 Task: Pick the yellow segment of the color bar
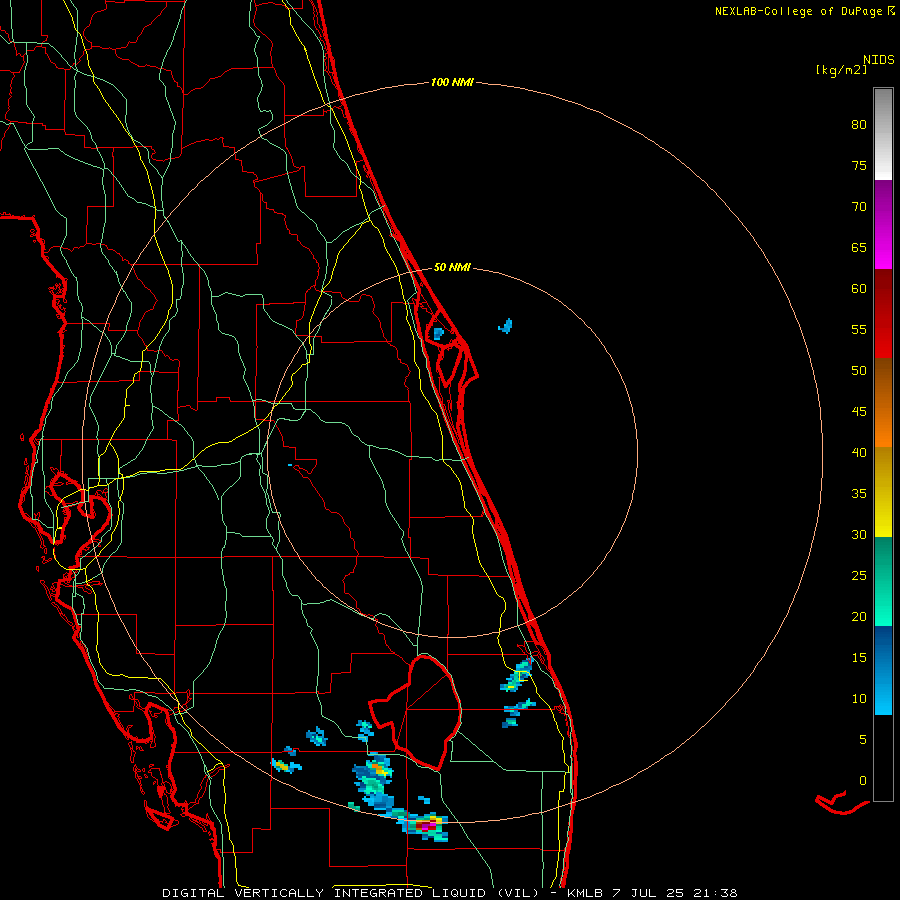[883, 492]
